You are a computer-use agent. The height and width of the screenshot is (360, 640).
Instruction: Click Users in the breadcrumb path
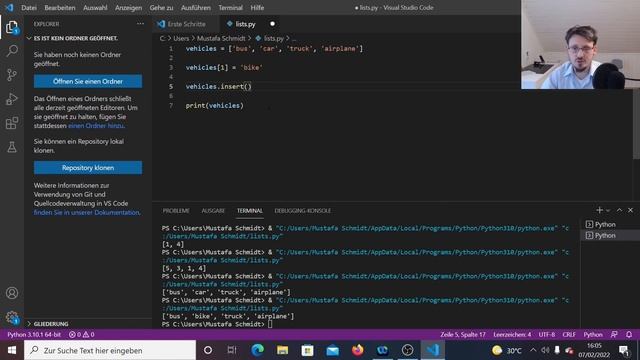pyautogui.click(x=181, y=38)
